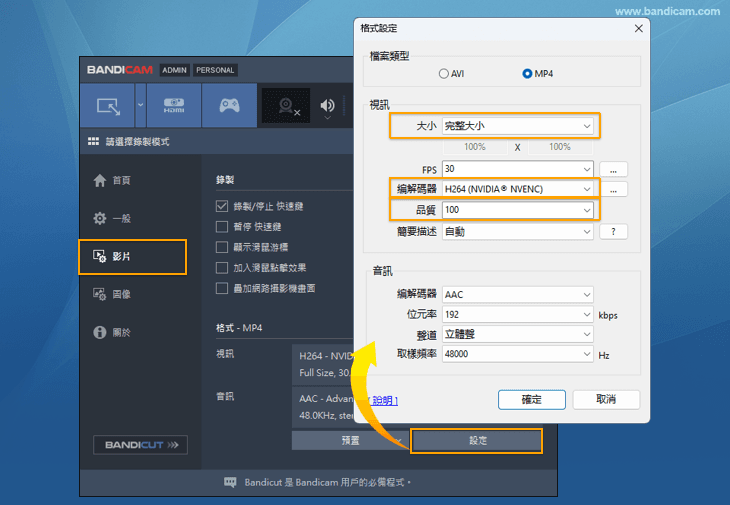The width and height of the screenshot is (730, 505).
Task: Click the grid icon beside 請選擇錄製模式
Action: 93,141
